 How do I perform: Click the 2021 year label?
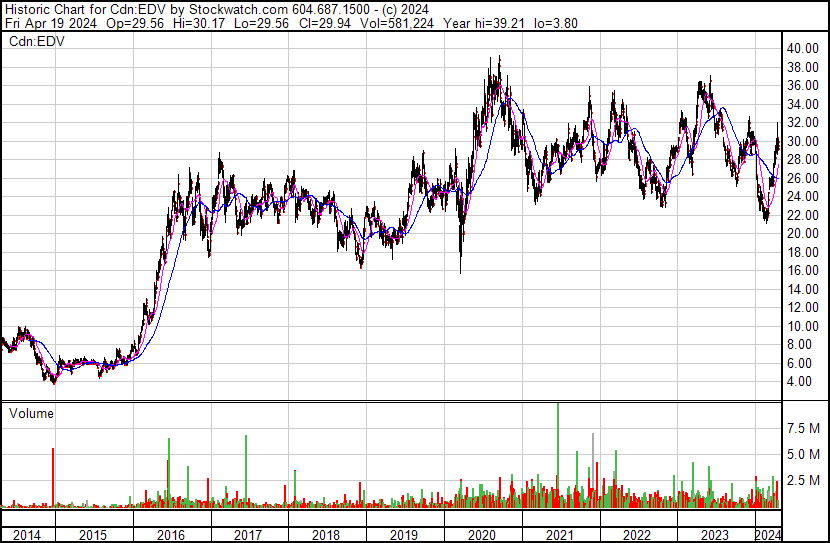tap(559, 535)
